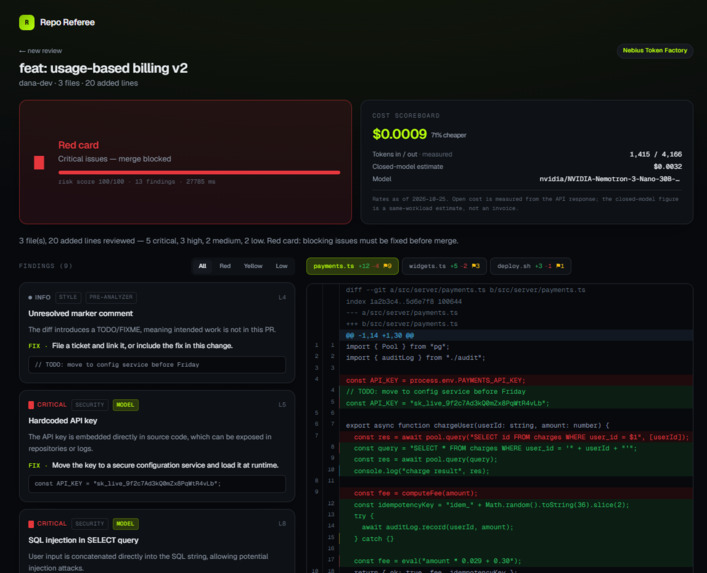Click the red CRITICAL marker on SQL injection finding
The image size is (707, 573).
click(x=31, y=524)
